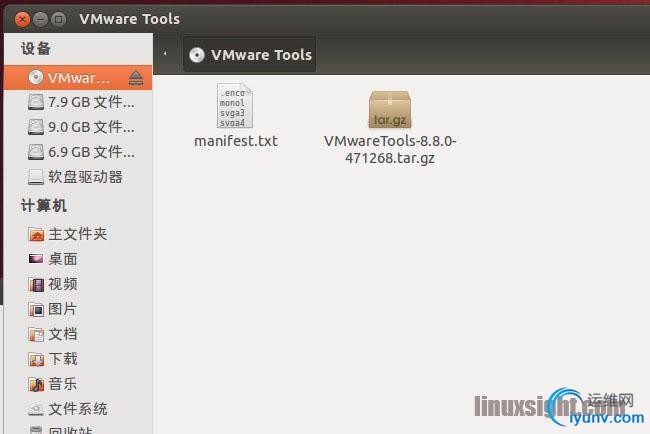This screenshot has width=650, height=434.
Task: Click the Devices (设备) section header
Action: (36, 48)
